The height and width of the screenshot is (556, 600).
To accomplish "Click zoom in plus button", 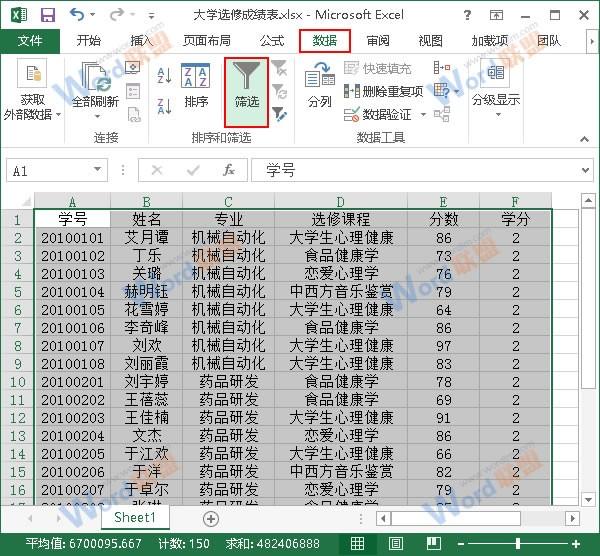I will (576, 544).
